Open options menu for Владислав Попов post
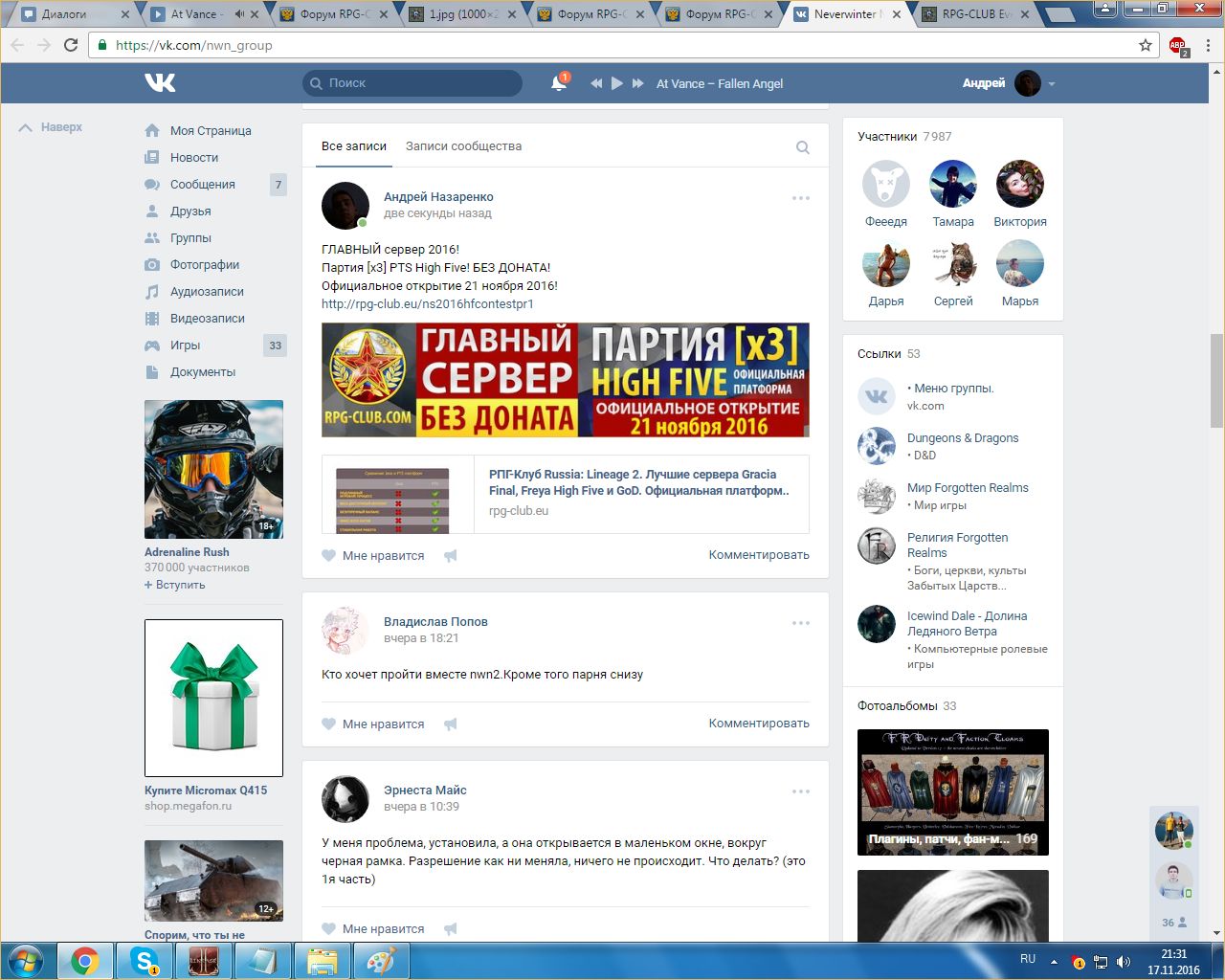The height and width of the screenshot is (980, 1225). (801, 623)
